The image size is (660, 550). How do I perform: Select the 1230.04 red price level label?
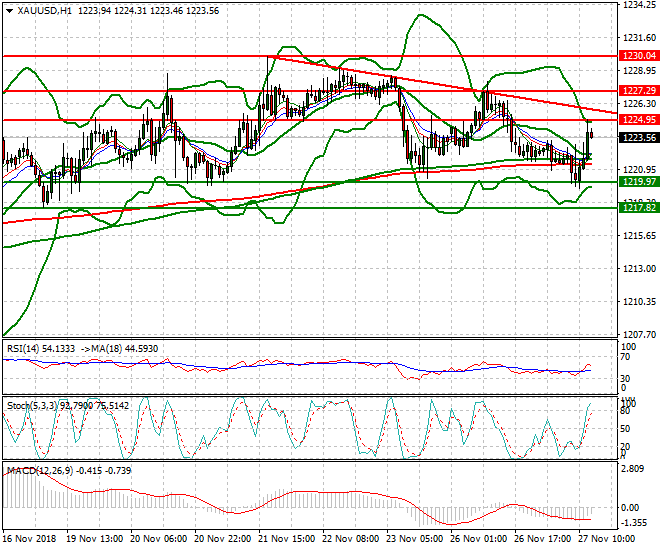click(x=639, y=56)
